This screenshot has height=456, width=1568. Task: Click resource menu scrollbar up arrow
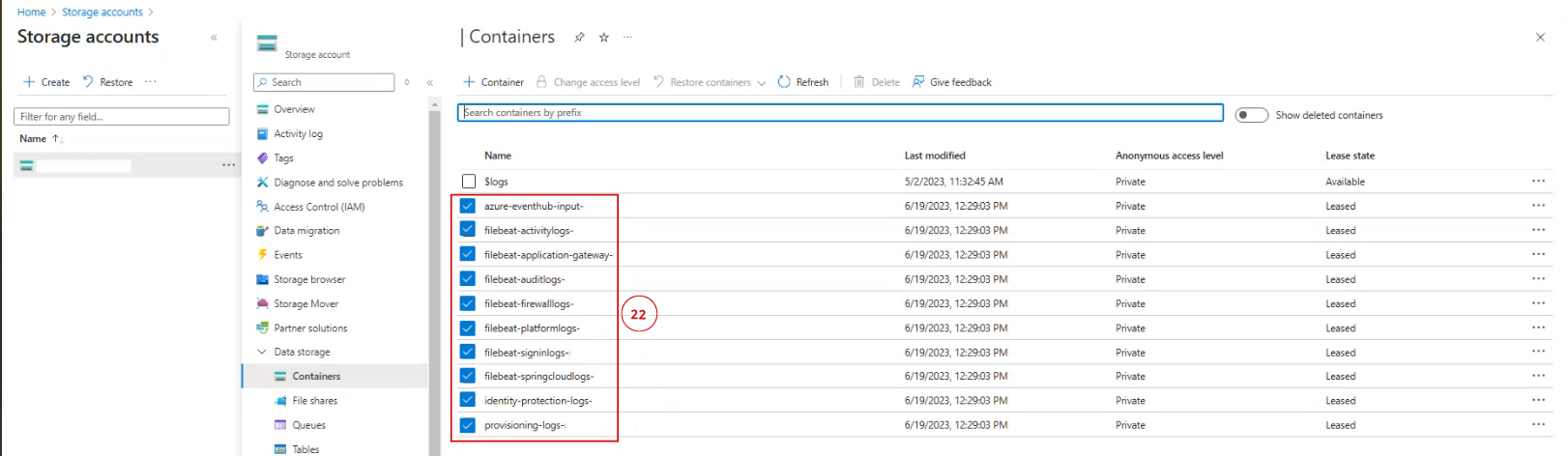pos(434,104)
